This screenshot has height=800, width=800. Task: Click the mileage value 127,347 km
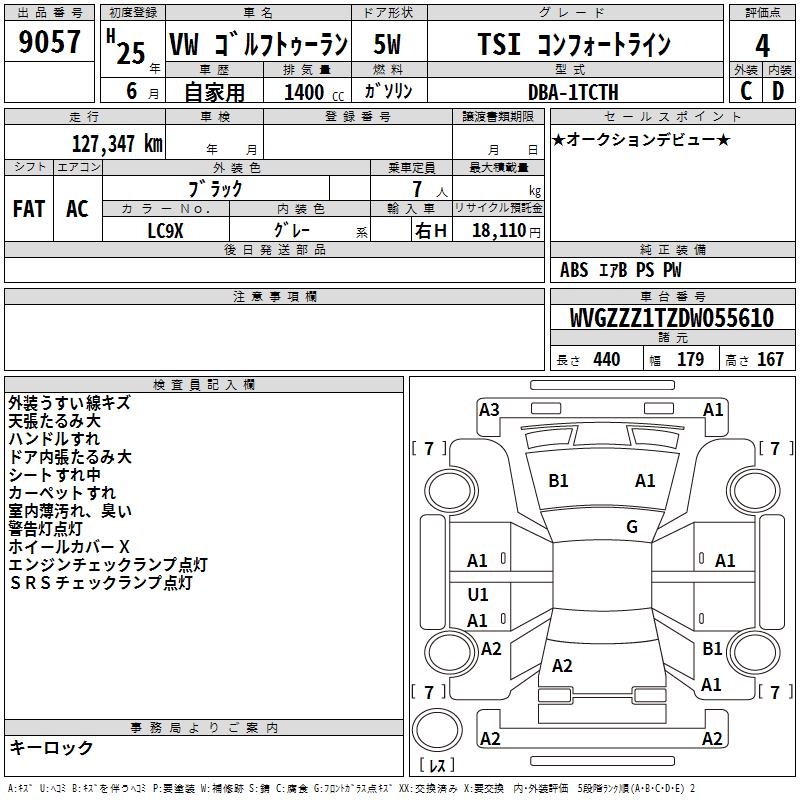pyautogui.click(x=116, y=143)
